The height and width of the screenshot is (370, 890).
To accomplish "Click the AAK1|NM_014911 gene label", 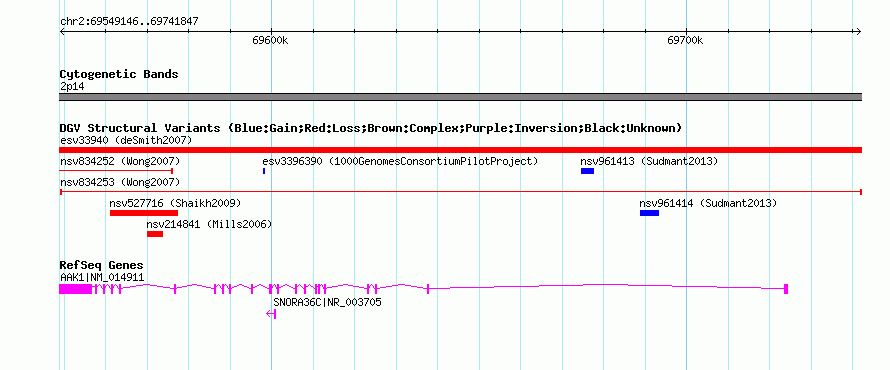I will click(102, 277).
